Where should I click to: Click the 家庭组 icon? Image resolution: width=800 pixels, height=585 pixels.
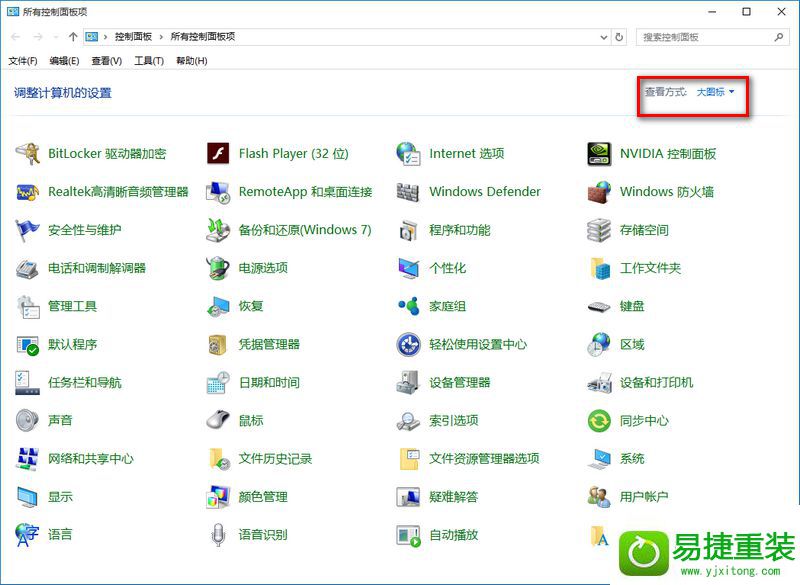(408, 307)
